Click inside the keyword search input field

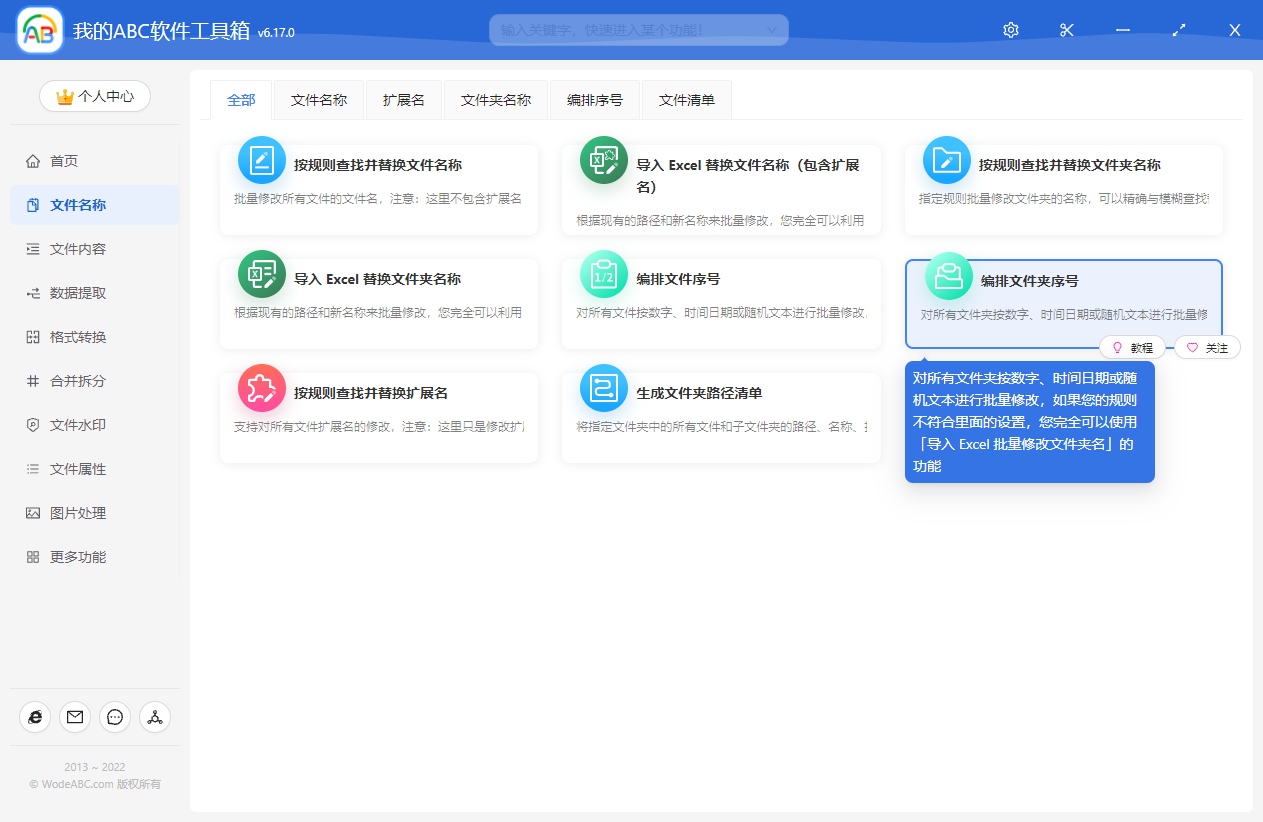620,30
